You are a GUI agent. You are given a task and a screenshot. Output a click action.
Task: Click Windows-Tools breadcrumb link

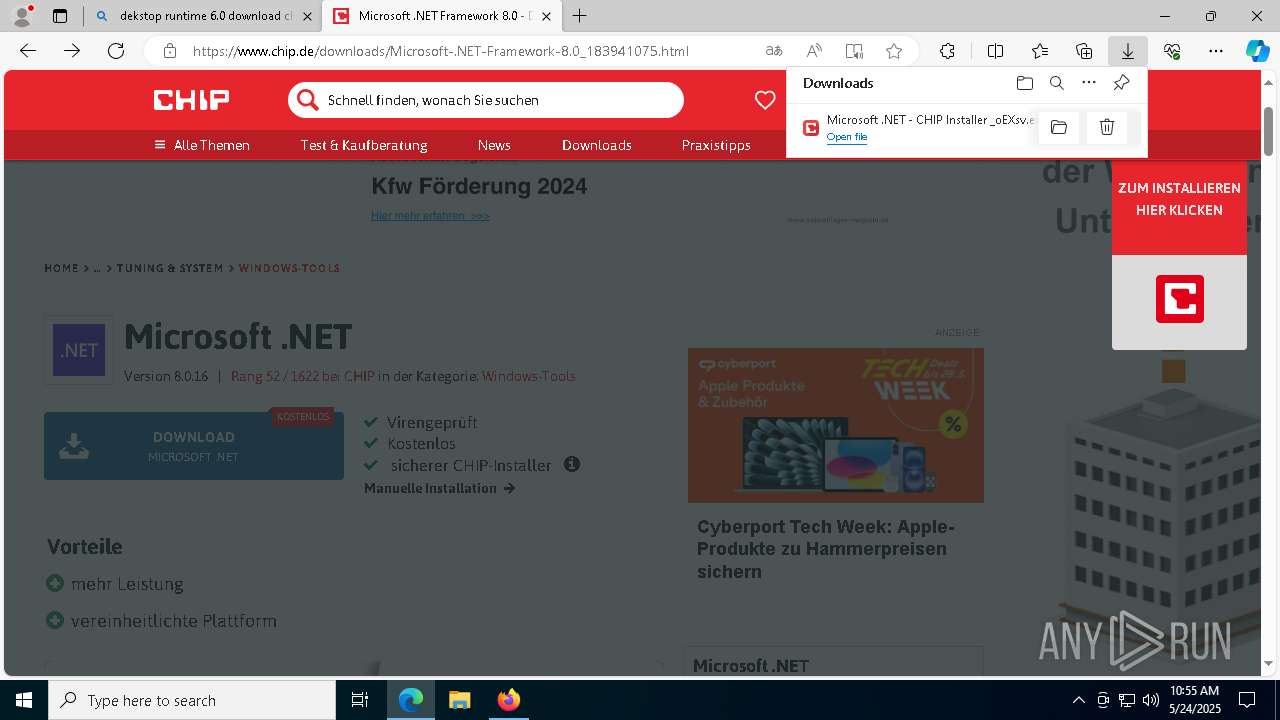tap(289, 268)
